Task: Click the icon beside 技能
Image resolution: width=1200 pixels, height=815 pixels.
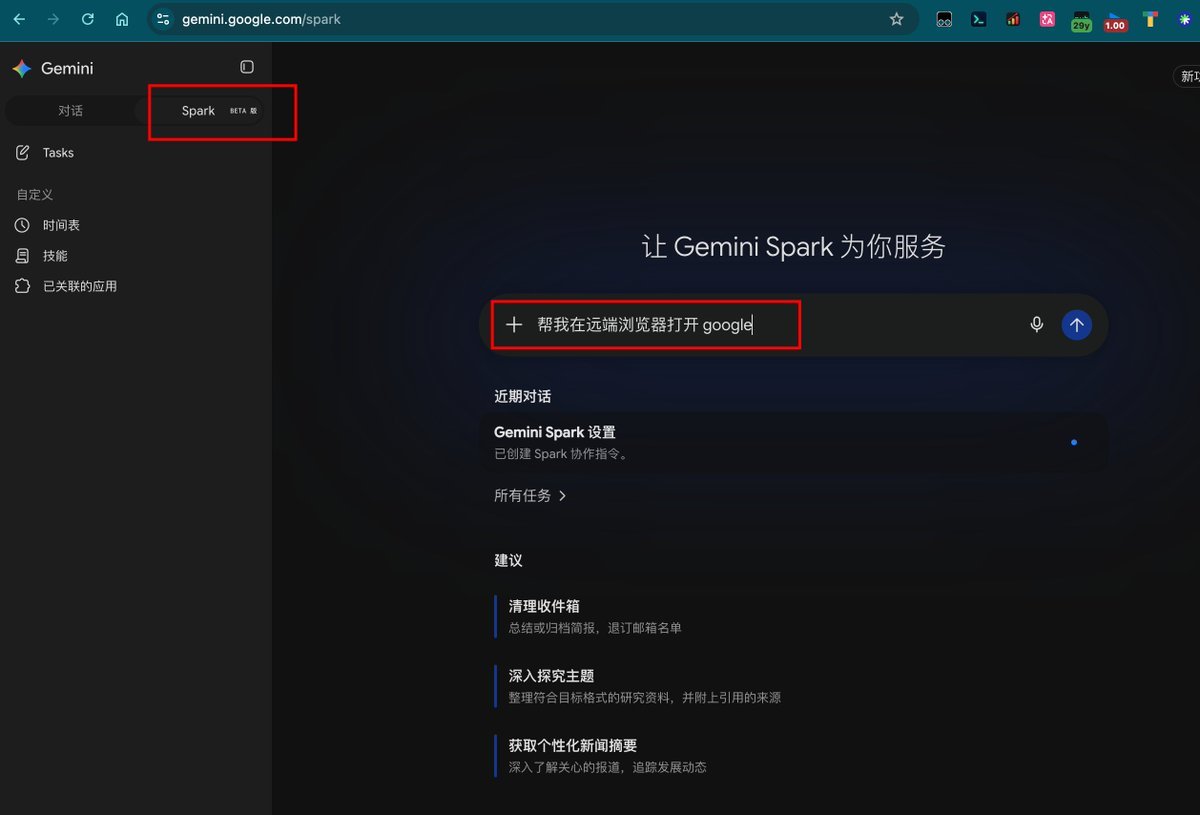Action: tap(23, 256)
